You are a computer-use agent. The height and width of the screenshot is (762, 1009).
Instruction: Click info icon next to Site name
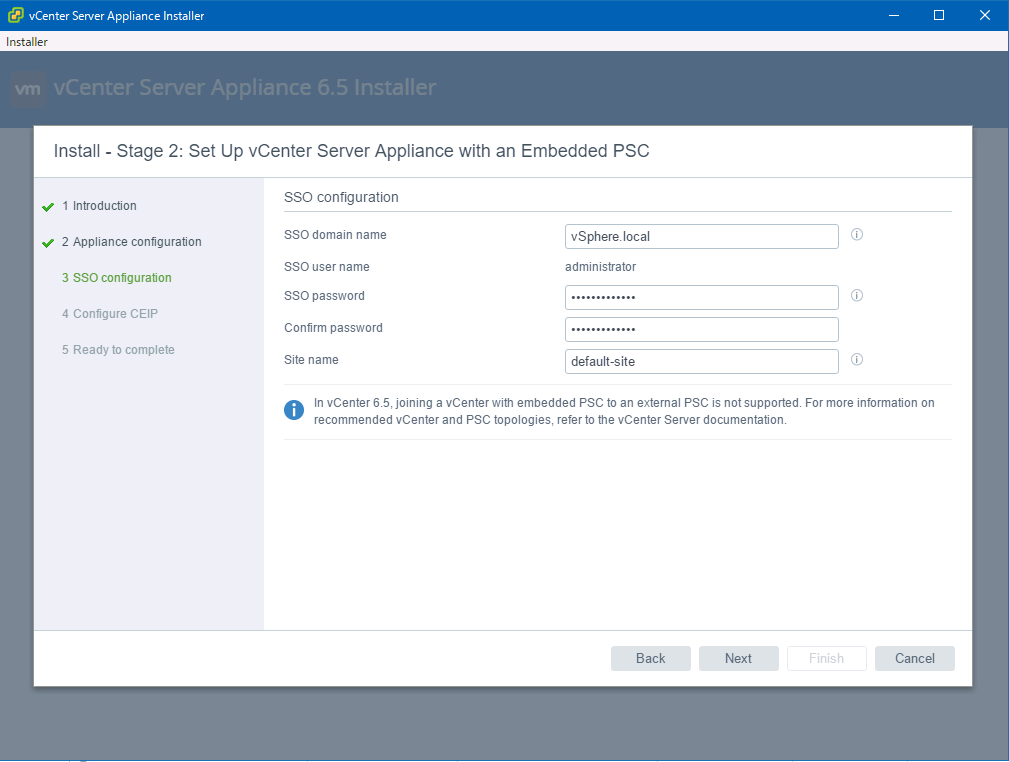[856, 359]
